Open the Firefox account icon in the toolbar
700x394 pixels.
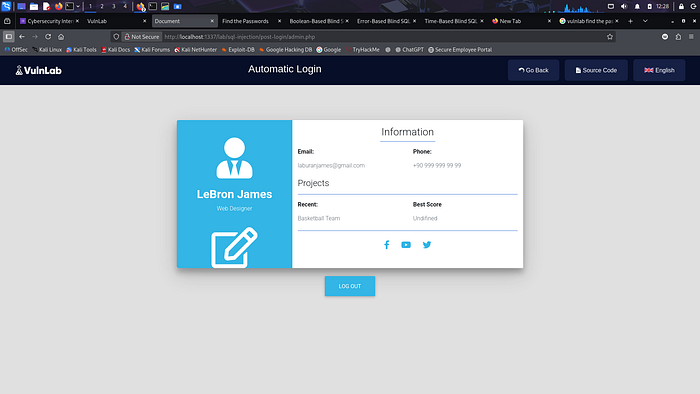coord(665,37)
